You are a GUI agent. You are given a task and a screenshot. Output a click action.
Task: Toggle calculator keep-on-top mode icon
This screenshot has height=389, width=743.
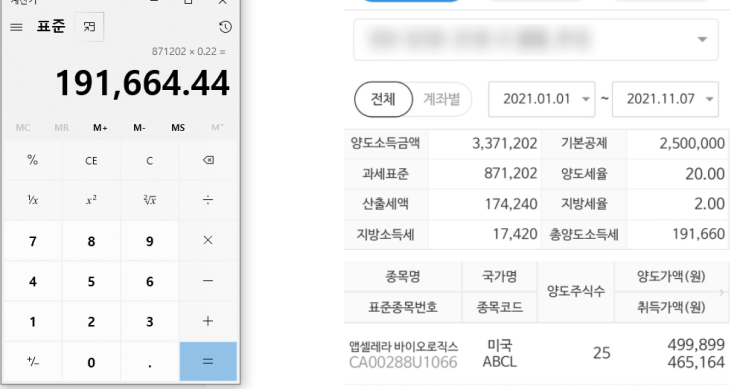[89, 27]
